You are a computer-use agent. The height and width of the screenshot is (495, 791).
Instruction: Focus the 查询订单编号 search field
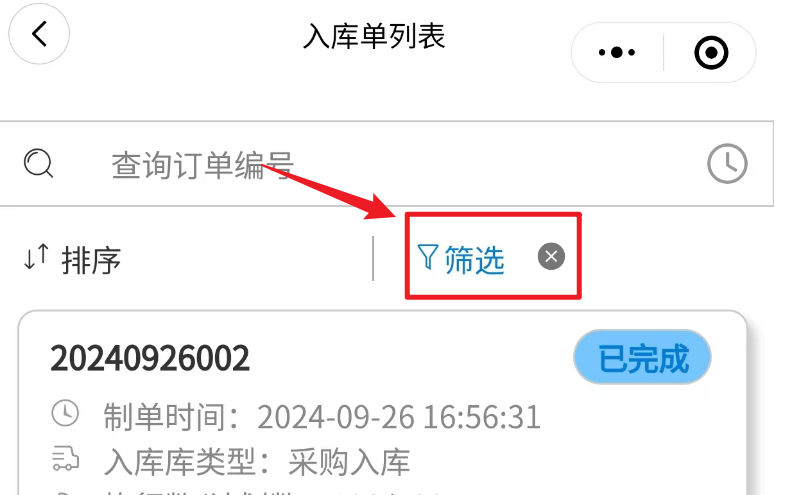(x=386, y=164)
